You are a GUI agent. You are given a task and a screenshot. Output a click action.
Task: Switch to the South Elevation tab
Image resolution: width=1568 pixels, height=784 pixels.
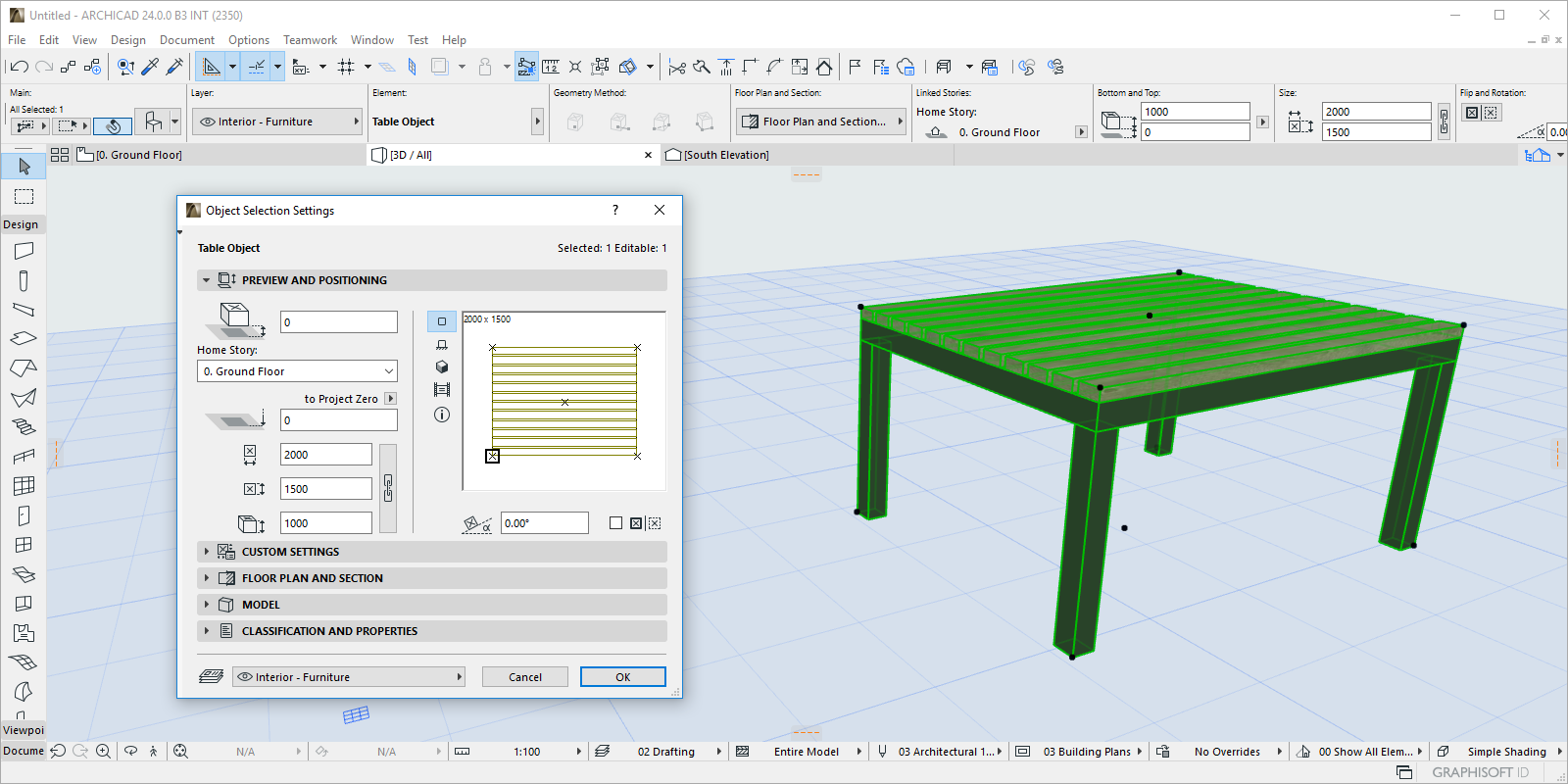click(x=725, y=155)
